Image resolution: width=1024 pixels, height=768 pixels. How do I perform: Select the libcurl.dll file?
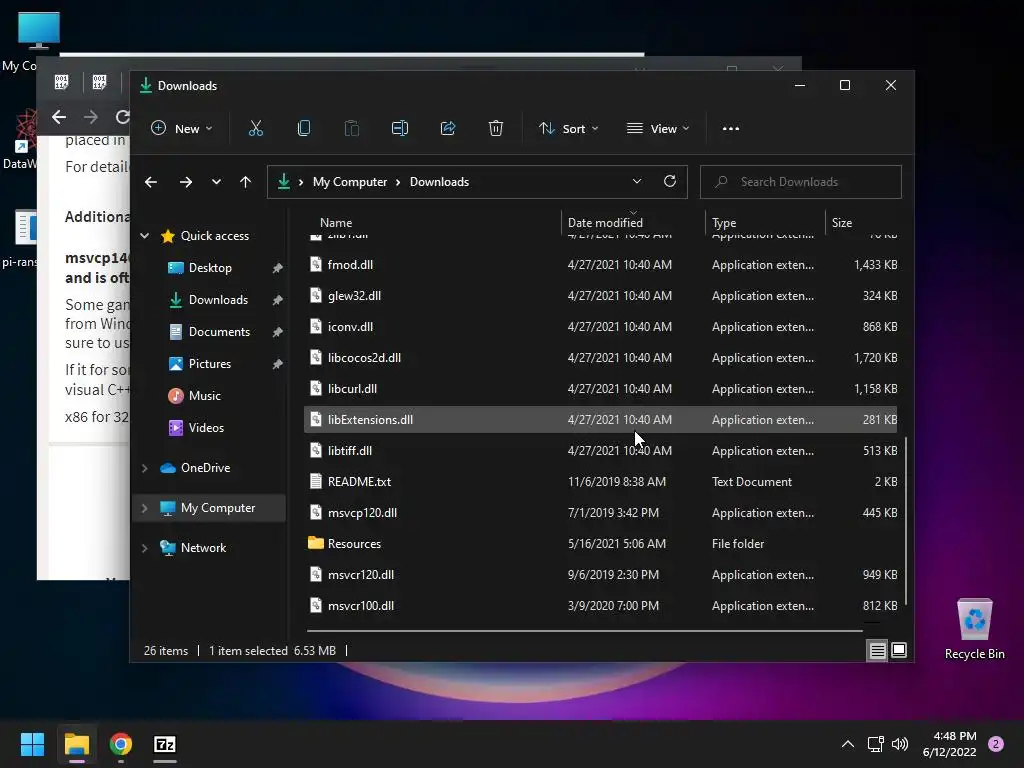600,389
